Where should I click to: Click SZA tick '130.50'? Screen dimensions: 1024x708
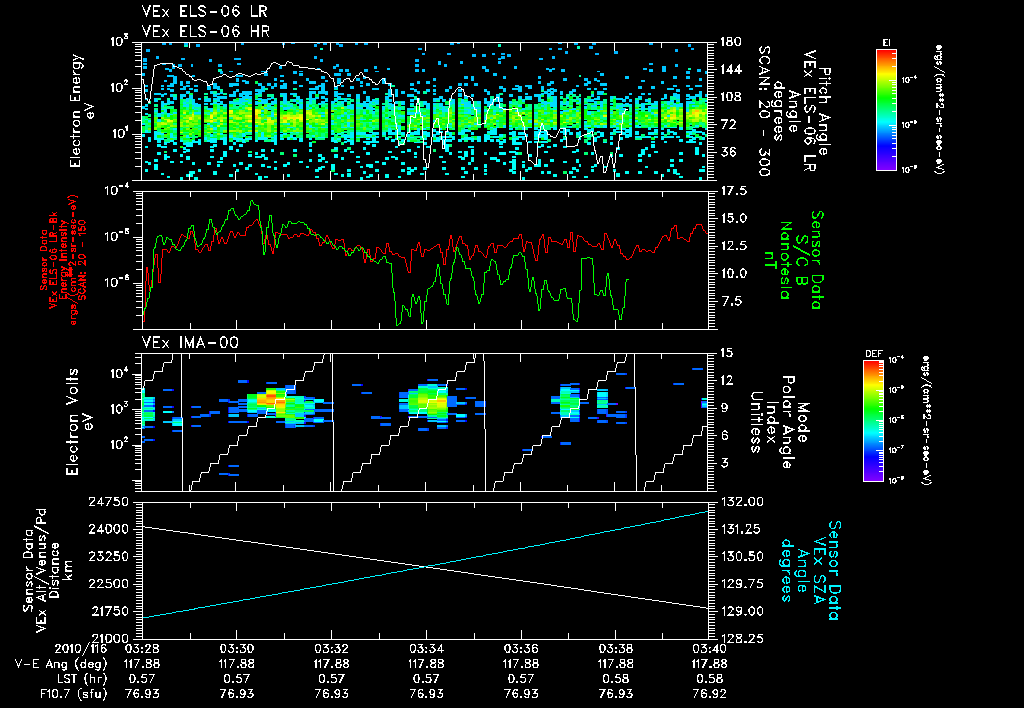(x=741, y=556)
